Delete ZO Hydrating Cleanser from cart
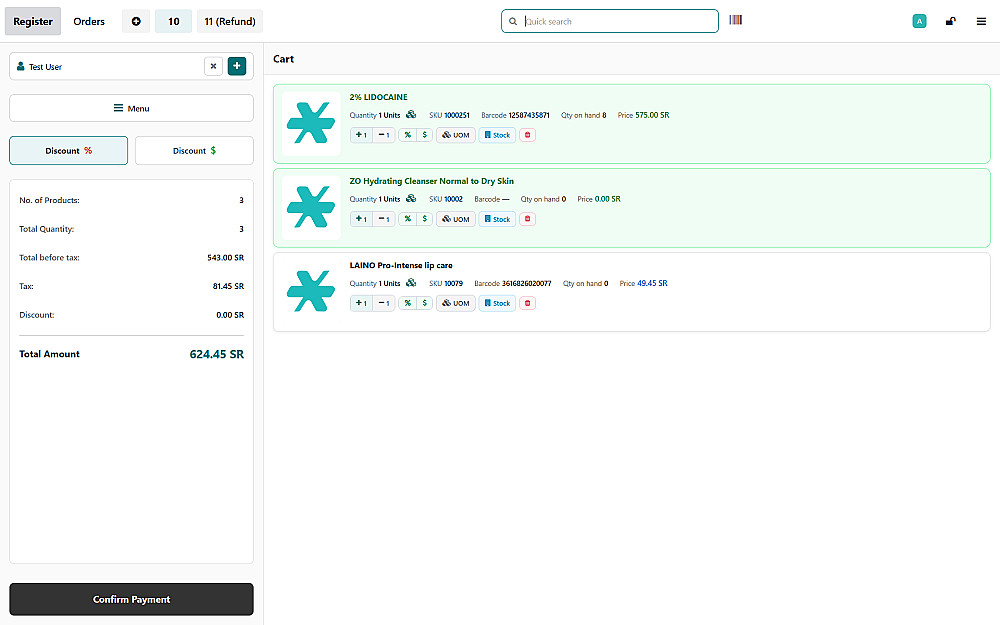The height and width of the screenshot is (625, 1000). pyautogui.click(x=527, y=219)
